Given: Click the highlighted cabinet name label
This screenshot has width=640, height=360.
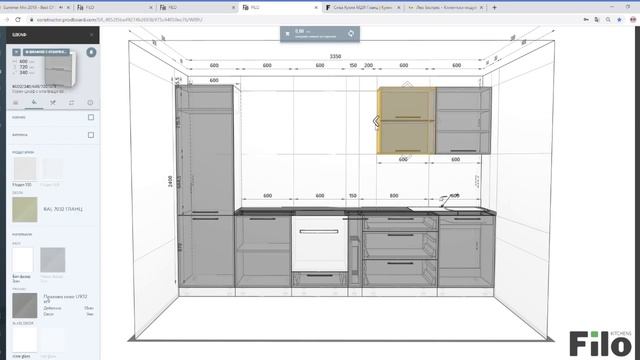Looking at the screenshot, I should [x=46, y=52].
